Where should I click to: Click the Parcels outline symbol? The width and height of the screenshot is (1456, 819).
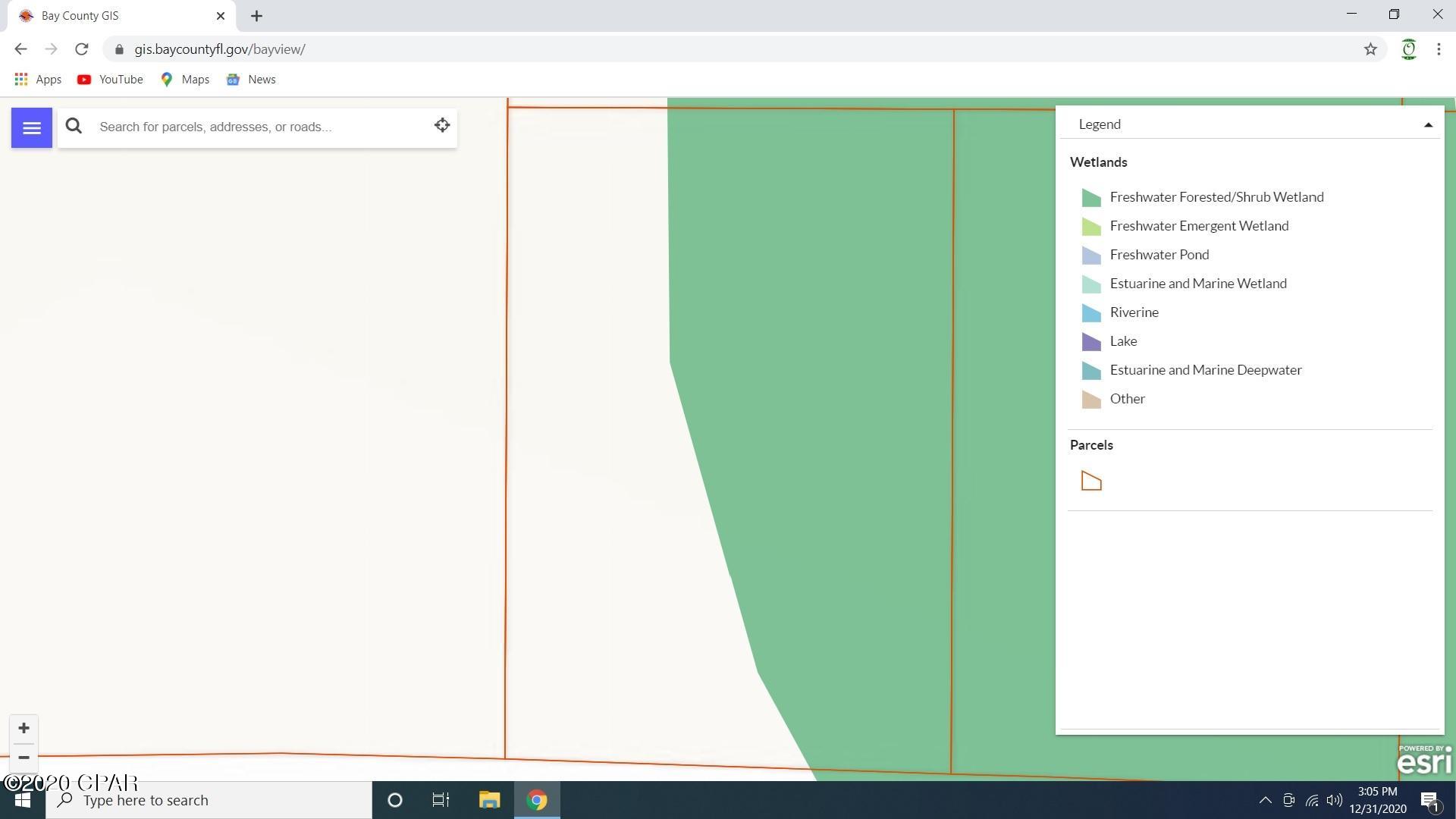click(x=1090, y=482)
